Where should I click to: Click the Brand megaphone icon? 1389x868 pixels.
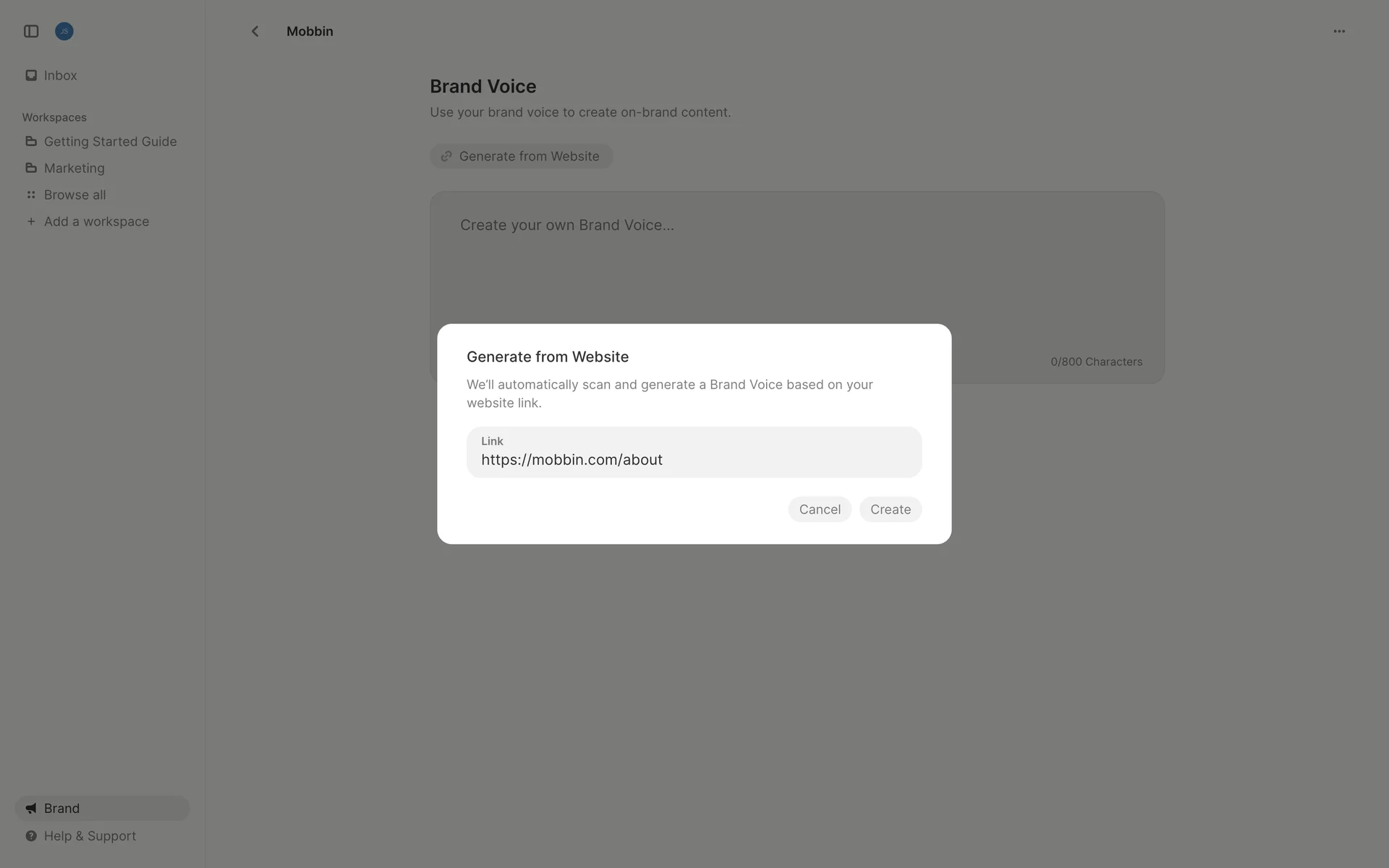tap(31, 808)
